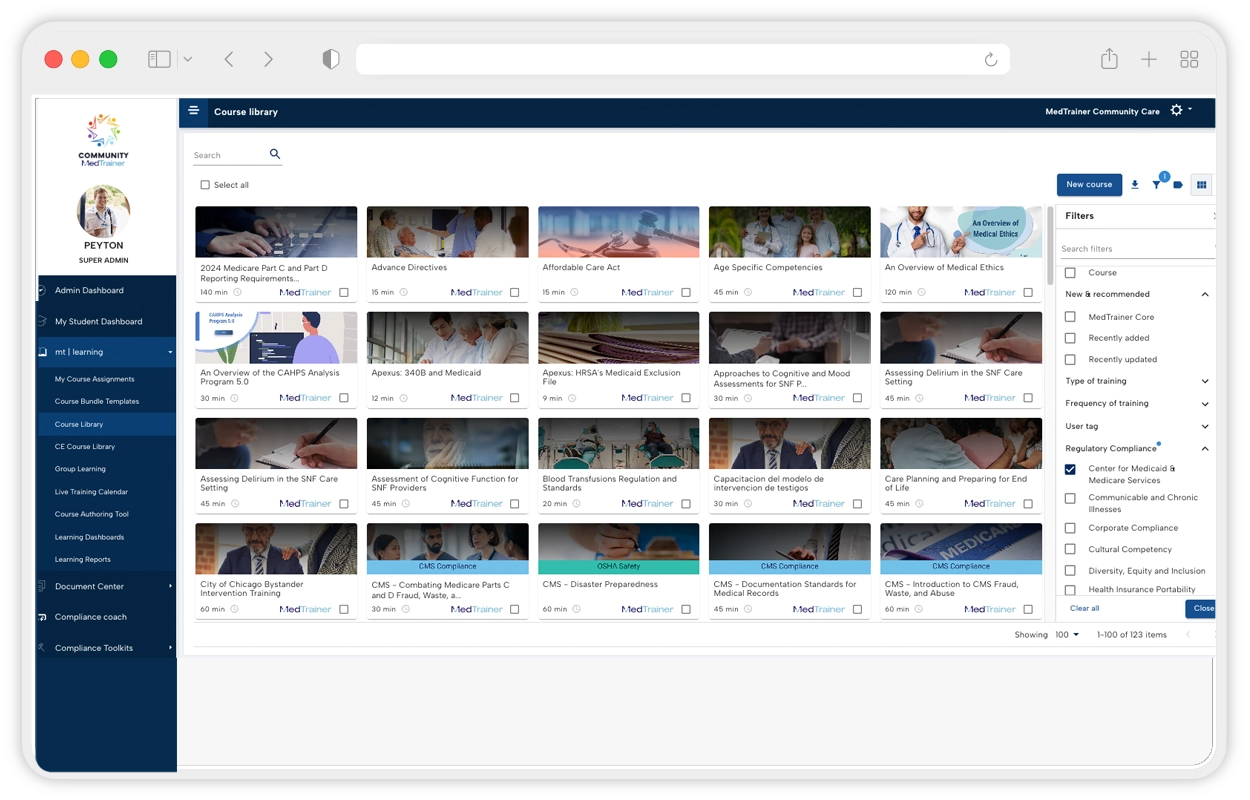Image resolution: width=1250 pixels, height=800 pixels.
Task: Open the hamburger menu in header
Action: pos(194,111)
